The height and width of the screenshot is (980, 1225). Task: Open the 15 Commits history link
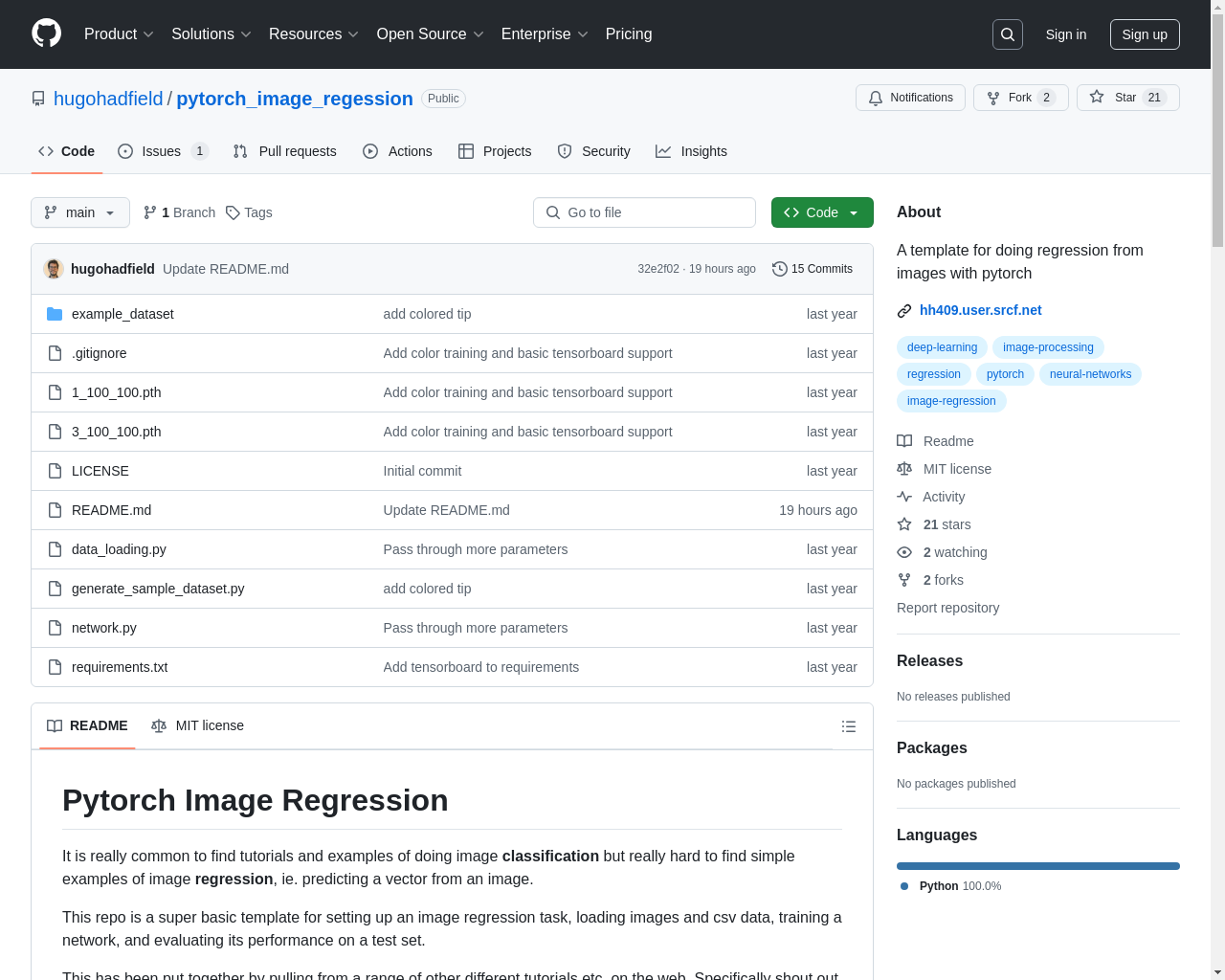tap(813, 269)
